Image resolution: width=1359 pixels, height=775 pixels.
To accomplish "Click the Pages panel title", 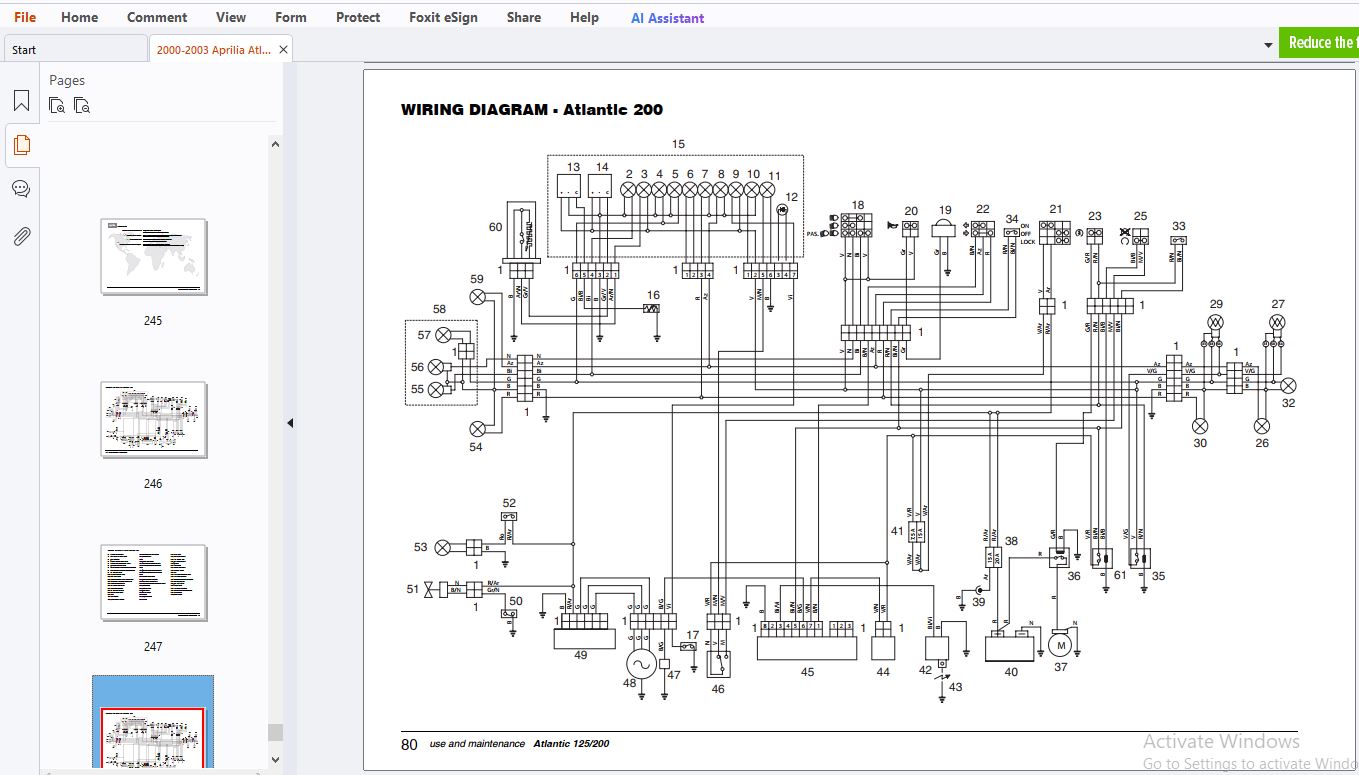I will (x=67, y=80).
